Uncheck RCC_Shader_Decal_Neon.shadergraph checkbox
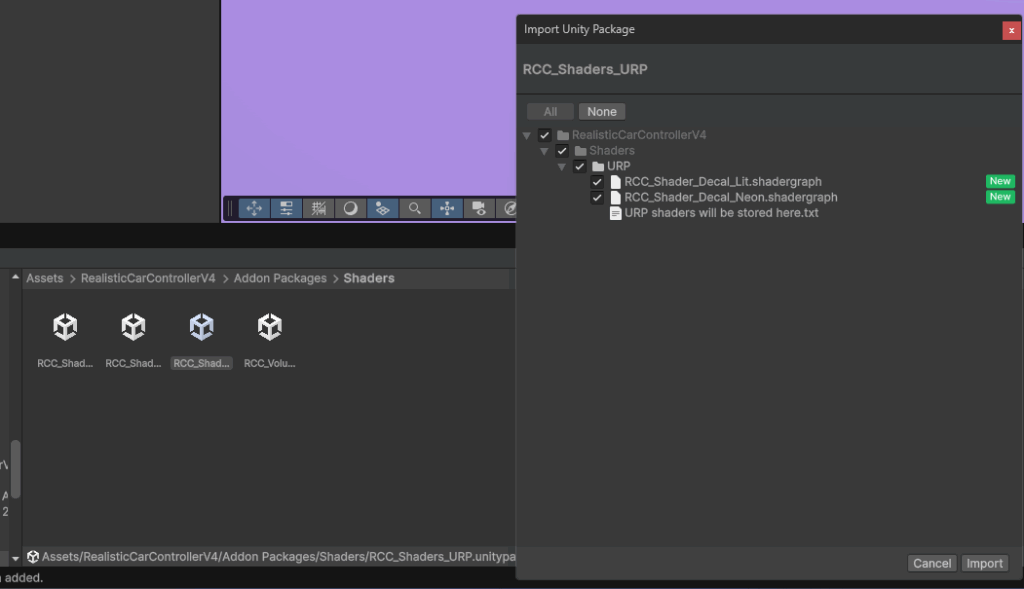 pos(597,198)
